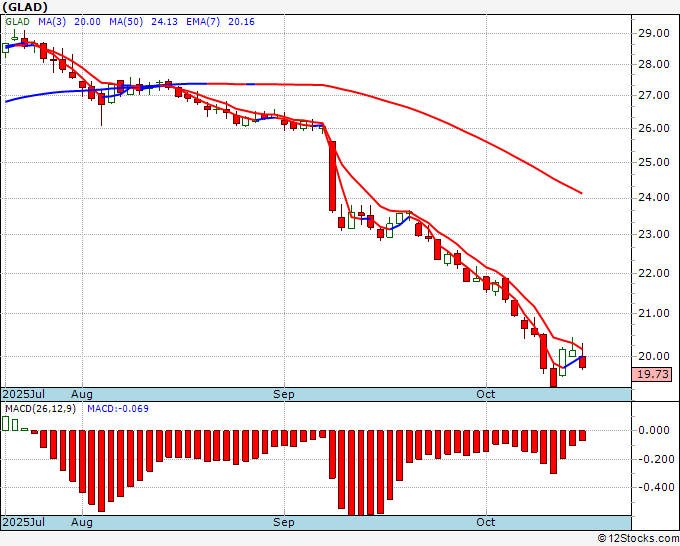This screenshot has height=546, width=680.
Task: Click the 24.00 price axis label
Action: coord(653,197)
